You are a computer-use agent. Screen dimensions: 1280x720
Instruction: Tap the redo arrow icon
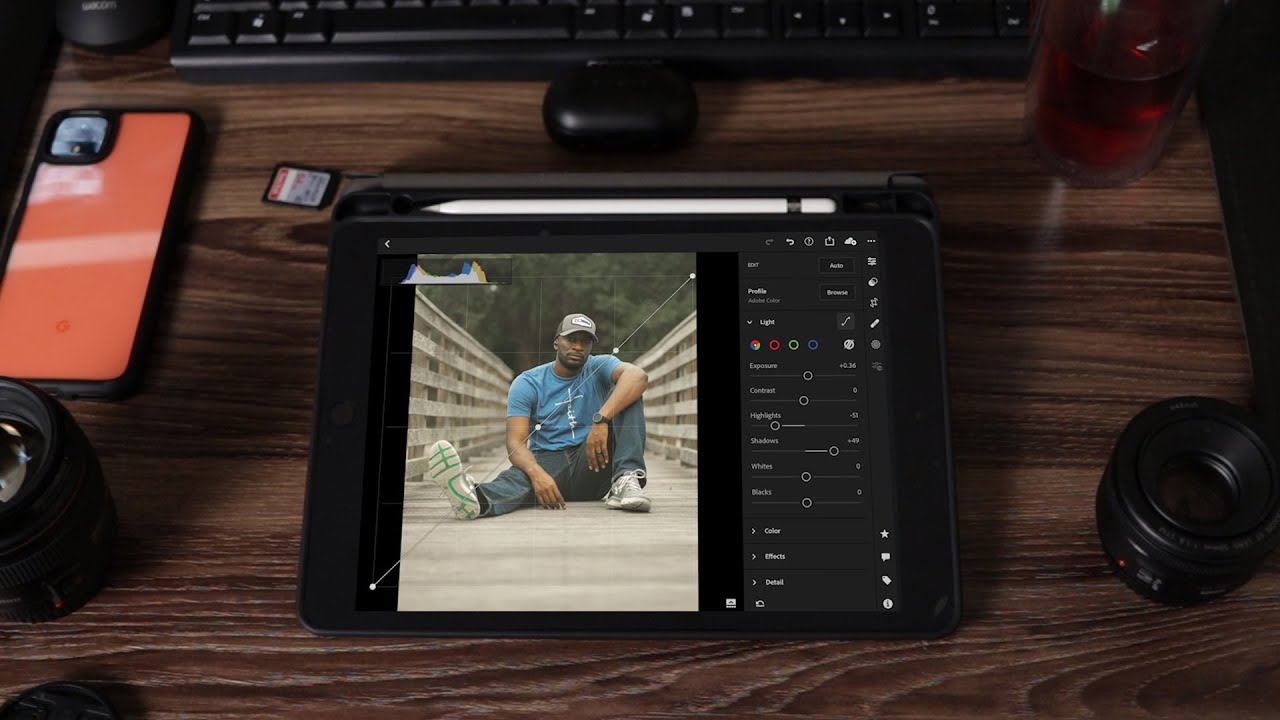click(769, 242)
